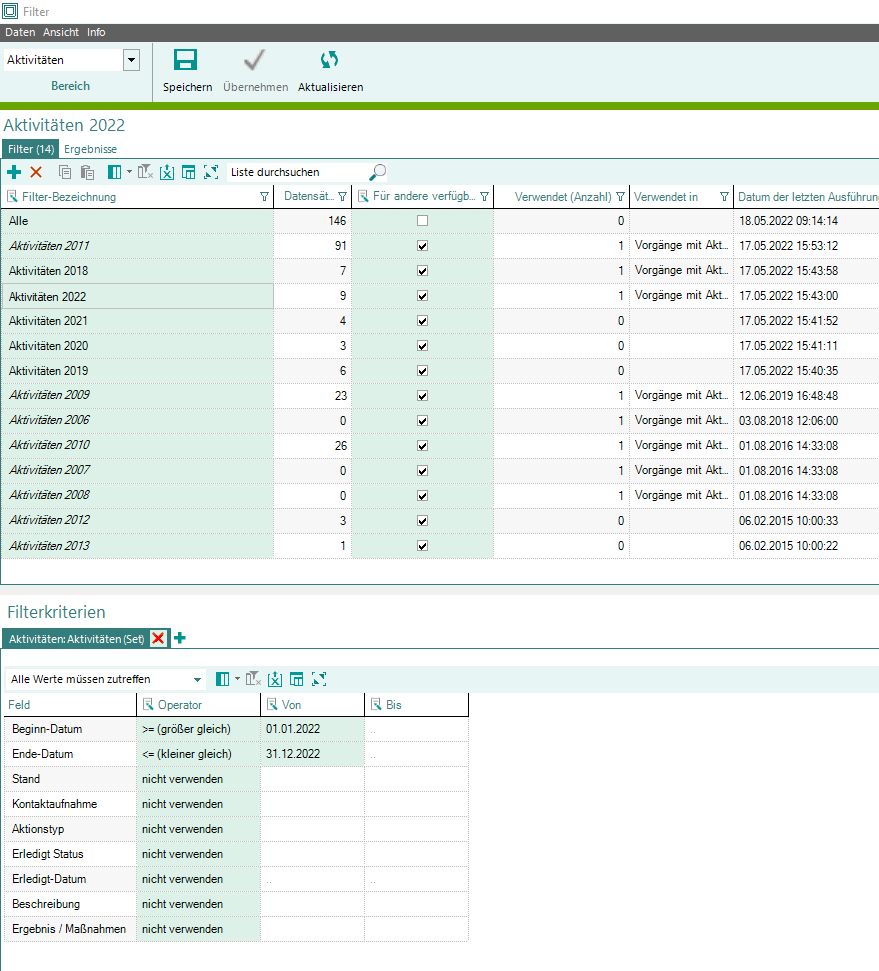Image resolution: width=879 pixels, height=971 pixels.
Task: Click the Speichern button label
Action: click(x=188, y=87)
